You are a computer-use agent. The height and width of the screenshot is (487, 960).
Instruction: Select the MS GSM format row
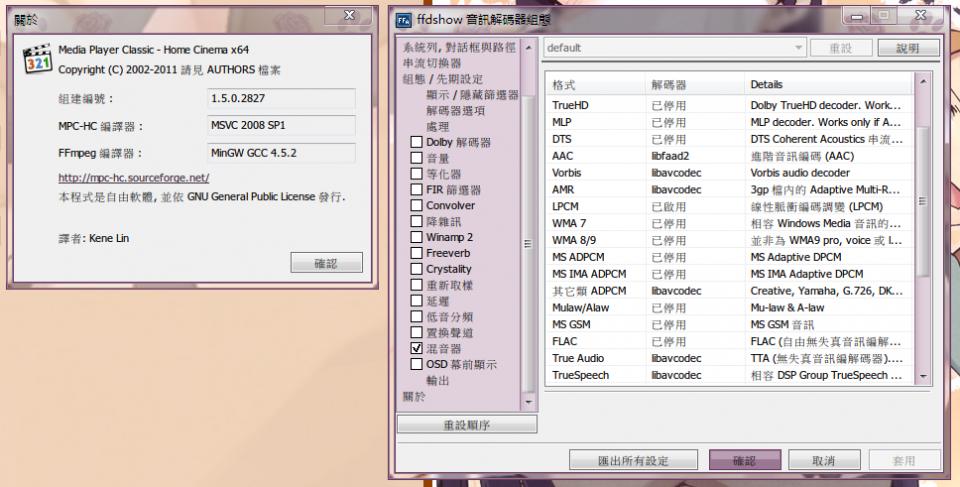[x=730, y=325]
